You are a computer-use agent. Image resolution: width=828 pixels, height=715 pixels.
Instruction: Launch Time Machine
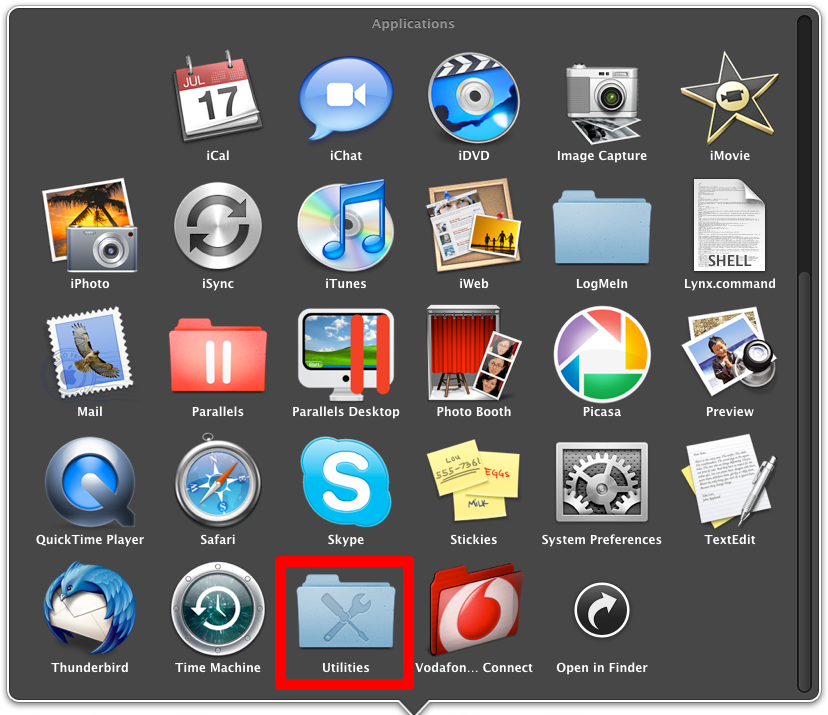tap(218, 609)
